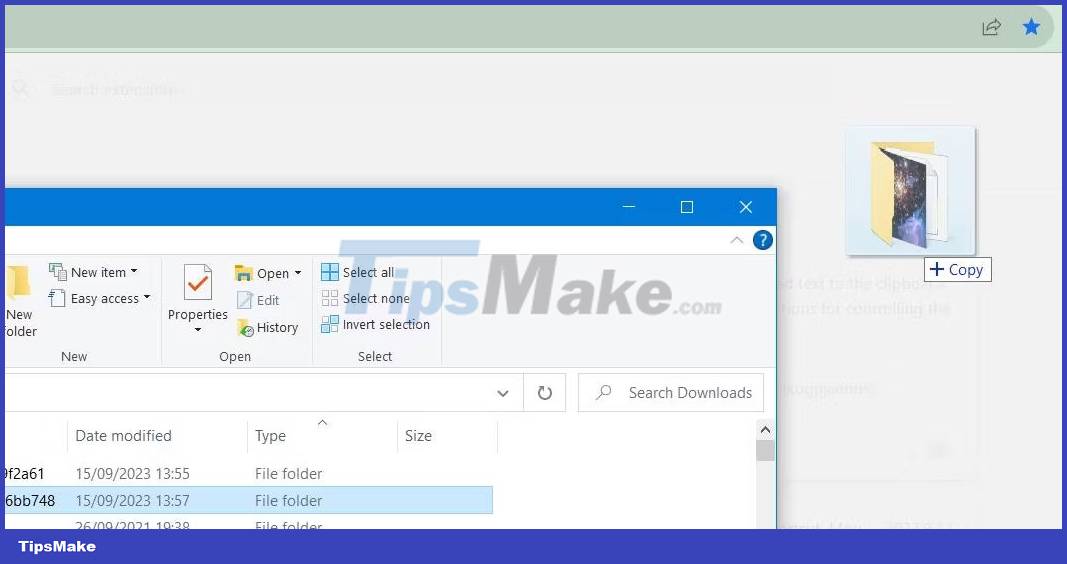The width and height of the screenshot is (1067, 564).
Task: Click Select all in ribbon
Action: click(358, 272)
